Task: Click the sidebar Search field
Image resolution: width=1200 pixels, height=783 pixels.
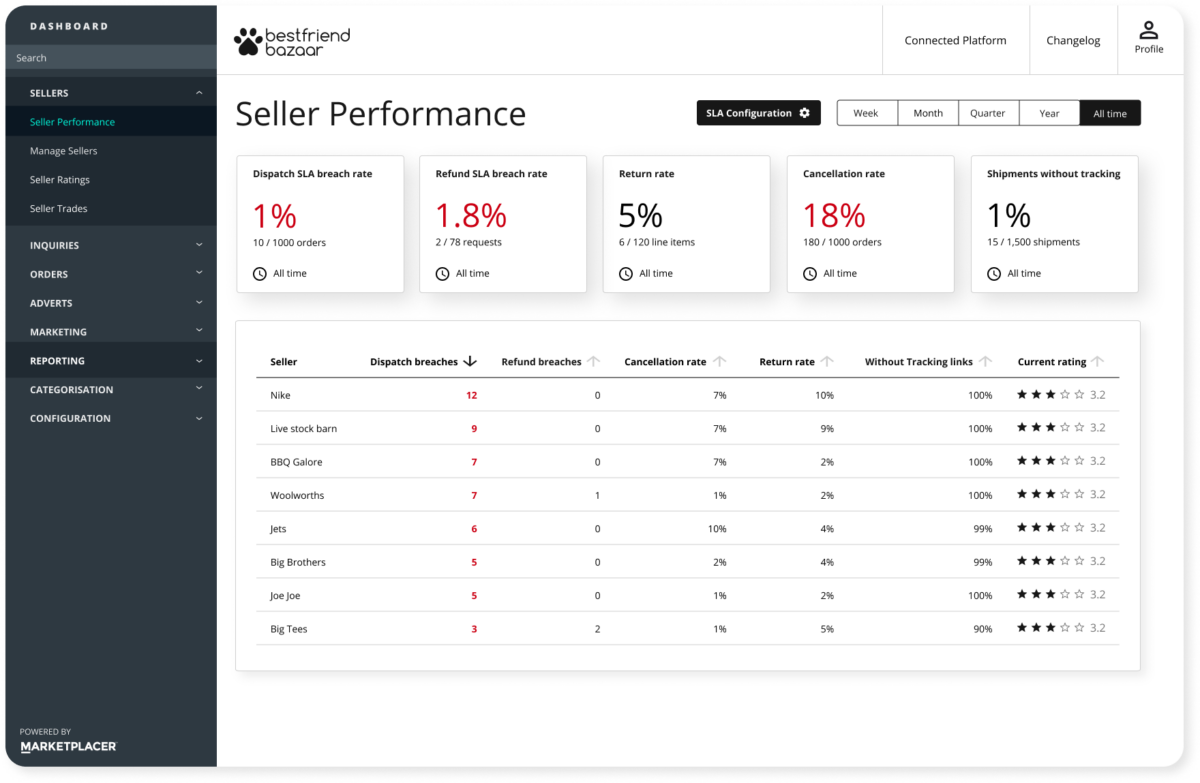Action: 110,57
